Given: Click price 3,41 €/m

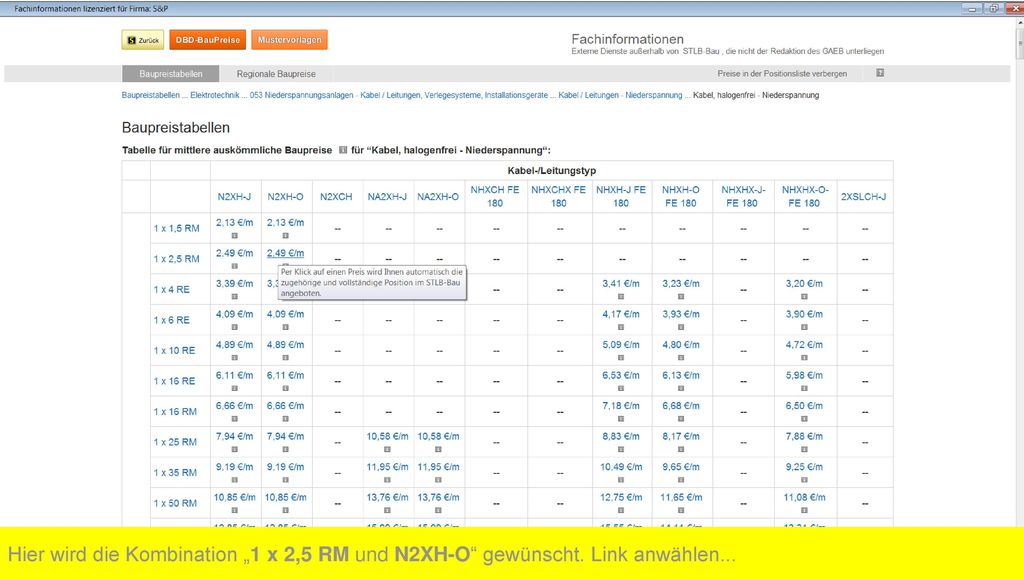Looking at the screenshot, I should tap(621, 284).
